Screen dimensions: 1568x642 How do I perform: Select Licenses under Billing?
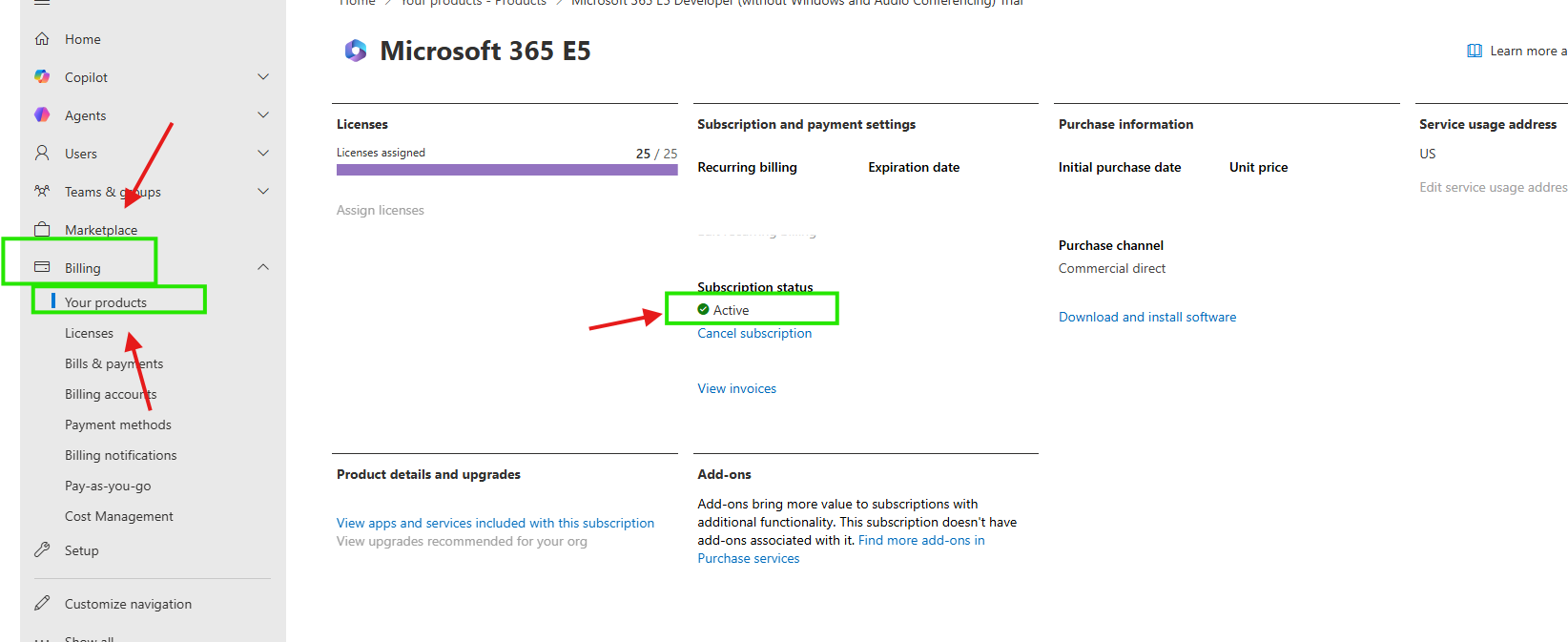pos(89,333)
